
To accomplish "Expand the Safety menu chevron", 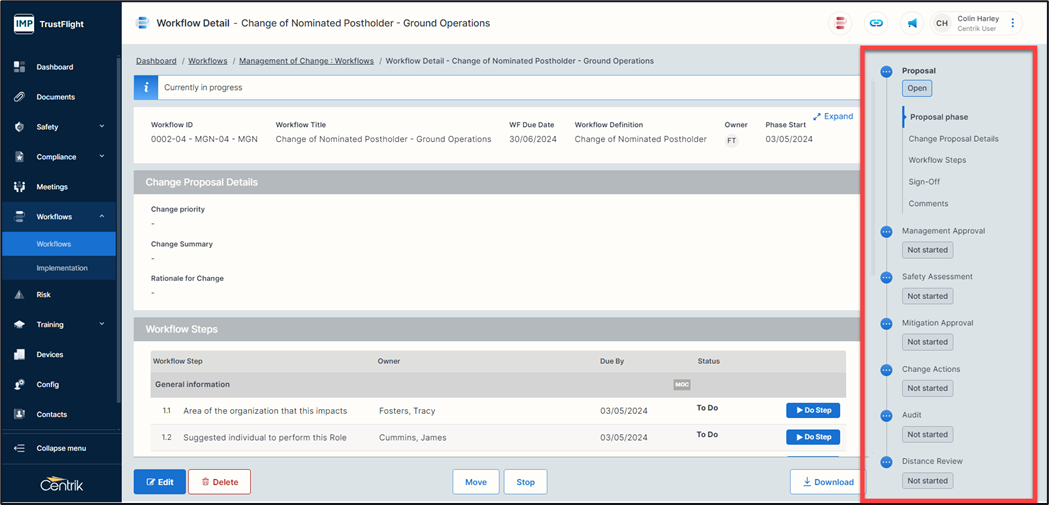I will pyautogui.click(x=102, y=127).
